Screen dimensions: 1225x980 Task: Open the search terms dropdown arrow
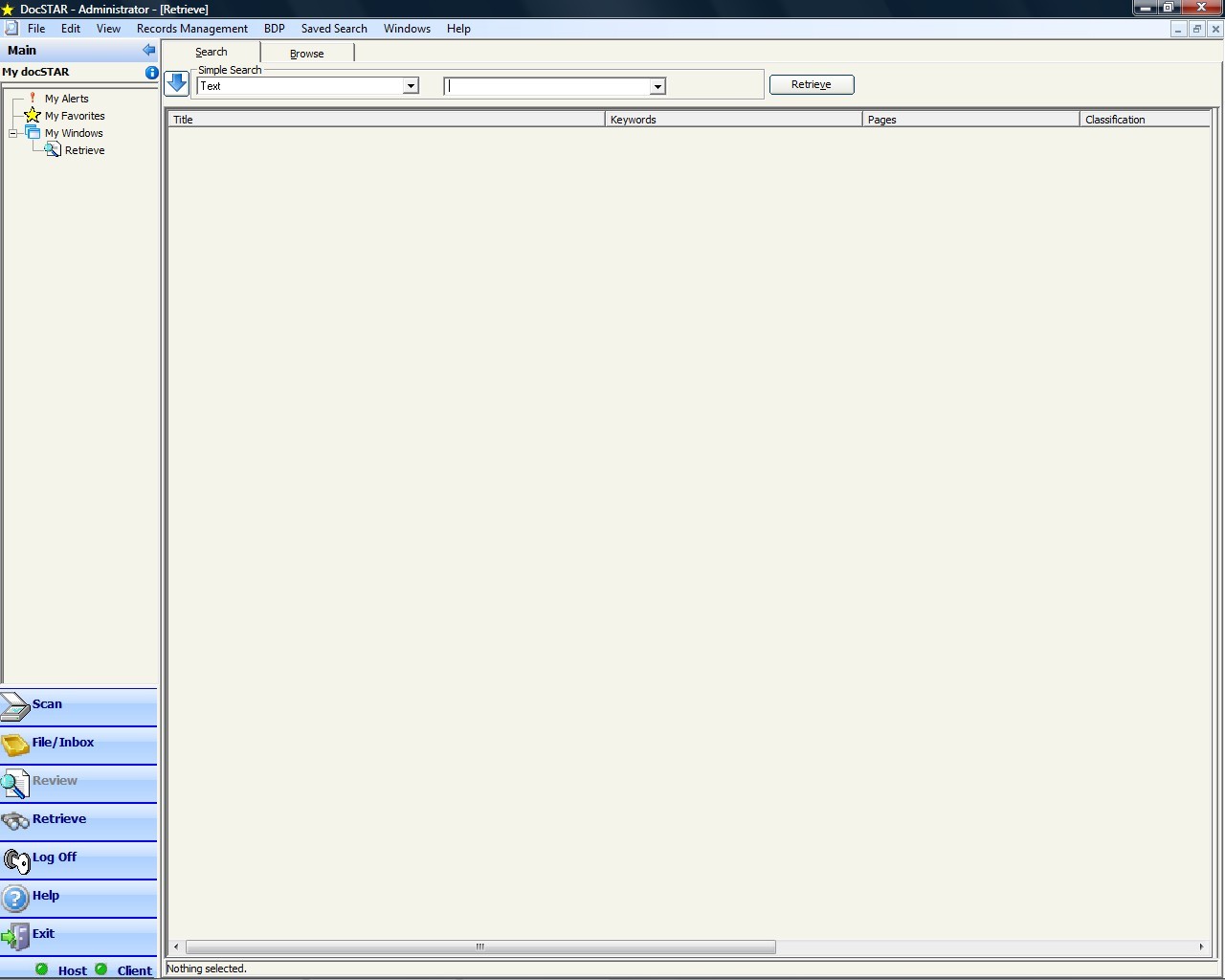pos(657,87)
